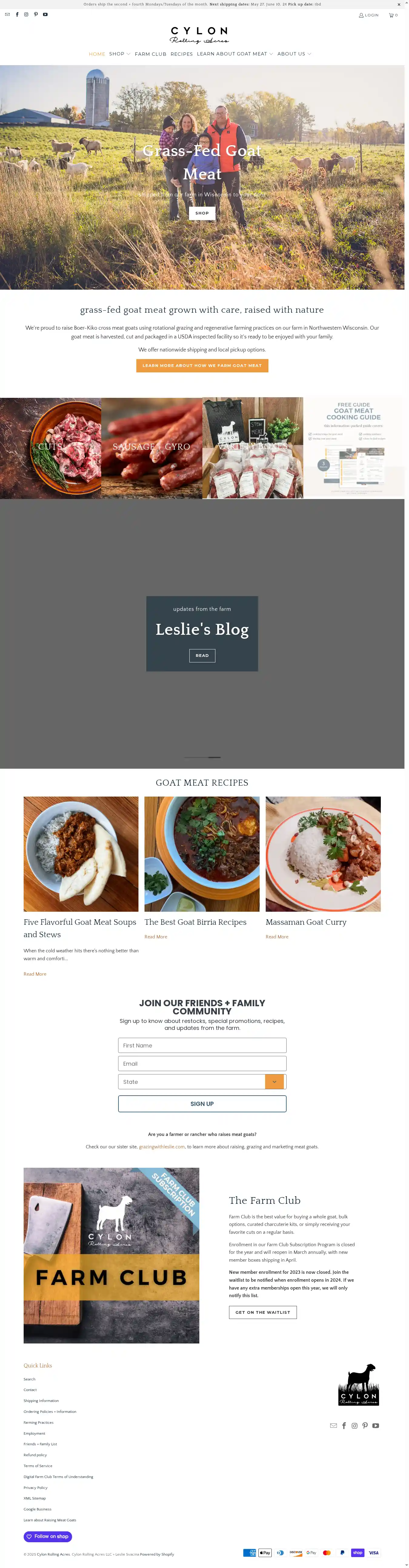This screenshot has height=1568, width=409.
Task: Click the First Name input field
Action: coord(202,1045)
